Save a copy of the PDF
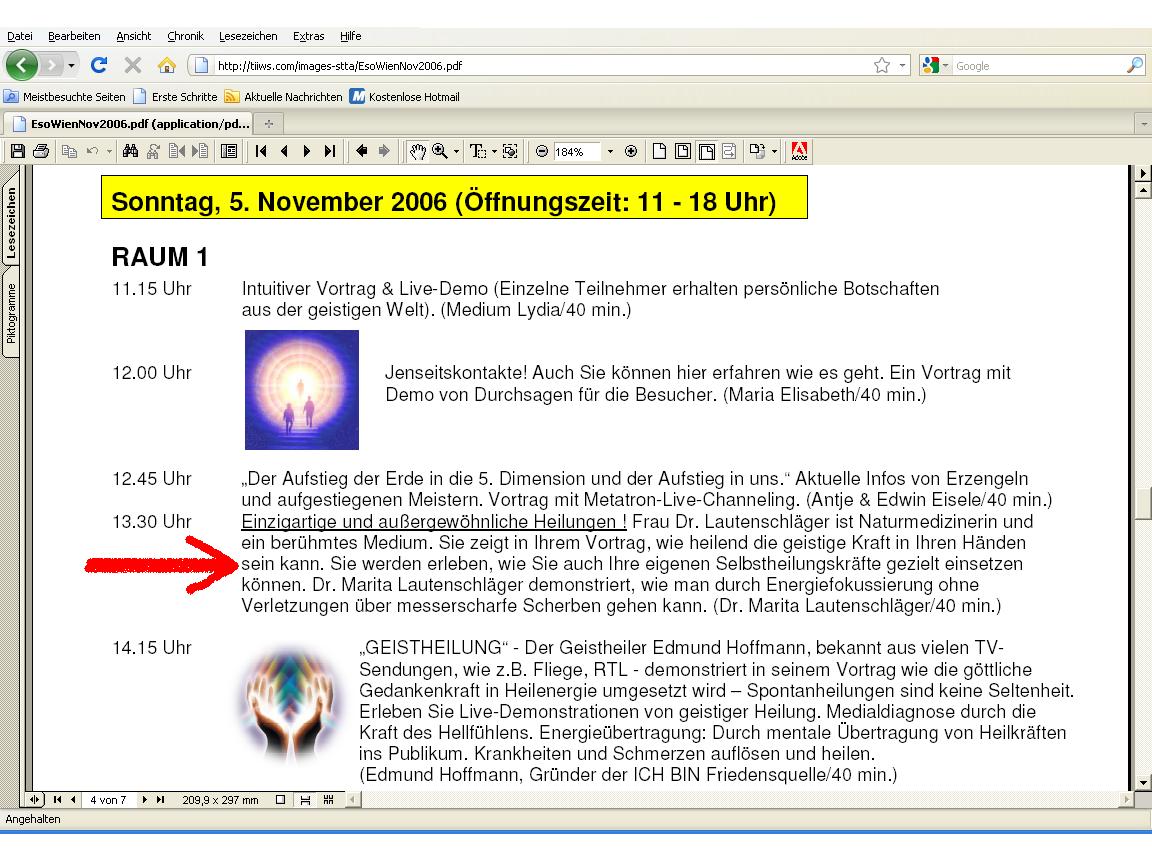 click(16, 152)
